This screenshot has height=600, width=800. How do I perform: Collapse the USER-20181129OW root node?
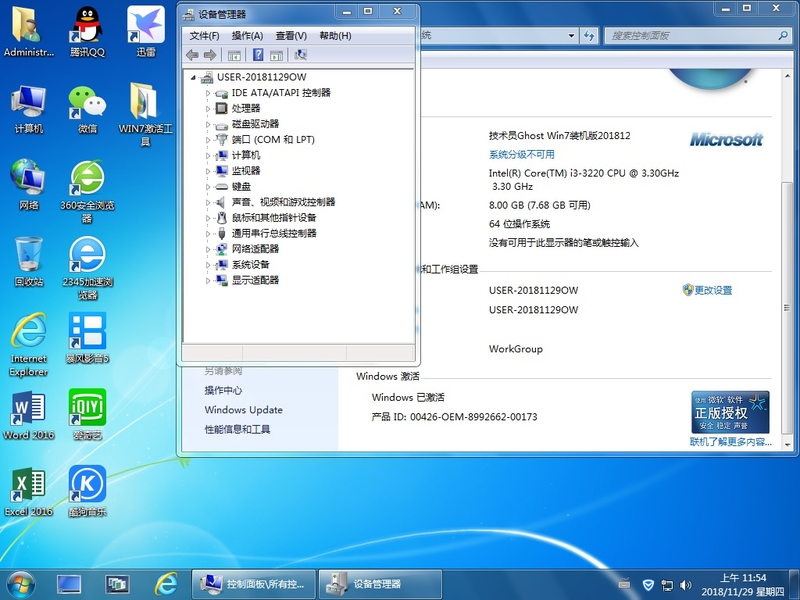click(x=194, y=77)
